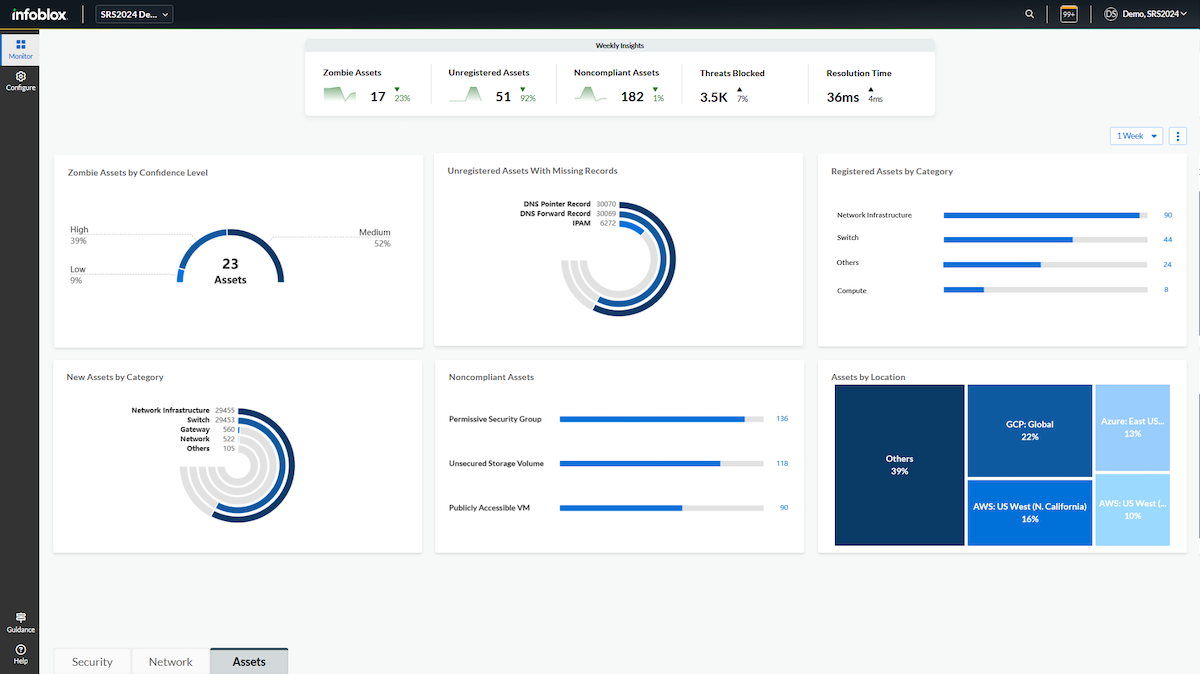Expand the SRS2024 account selector dropdown
This screenshot has width=1200, height=674.
pos(135,14)
